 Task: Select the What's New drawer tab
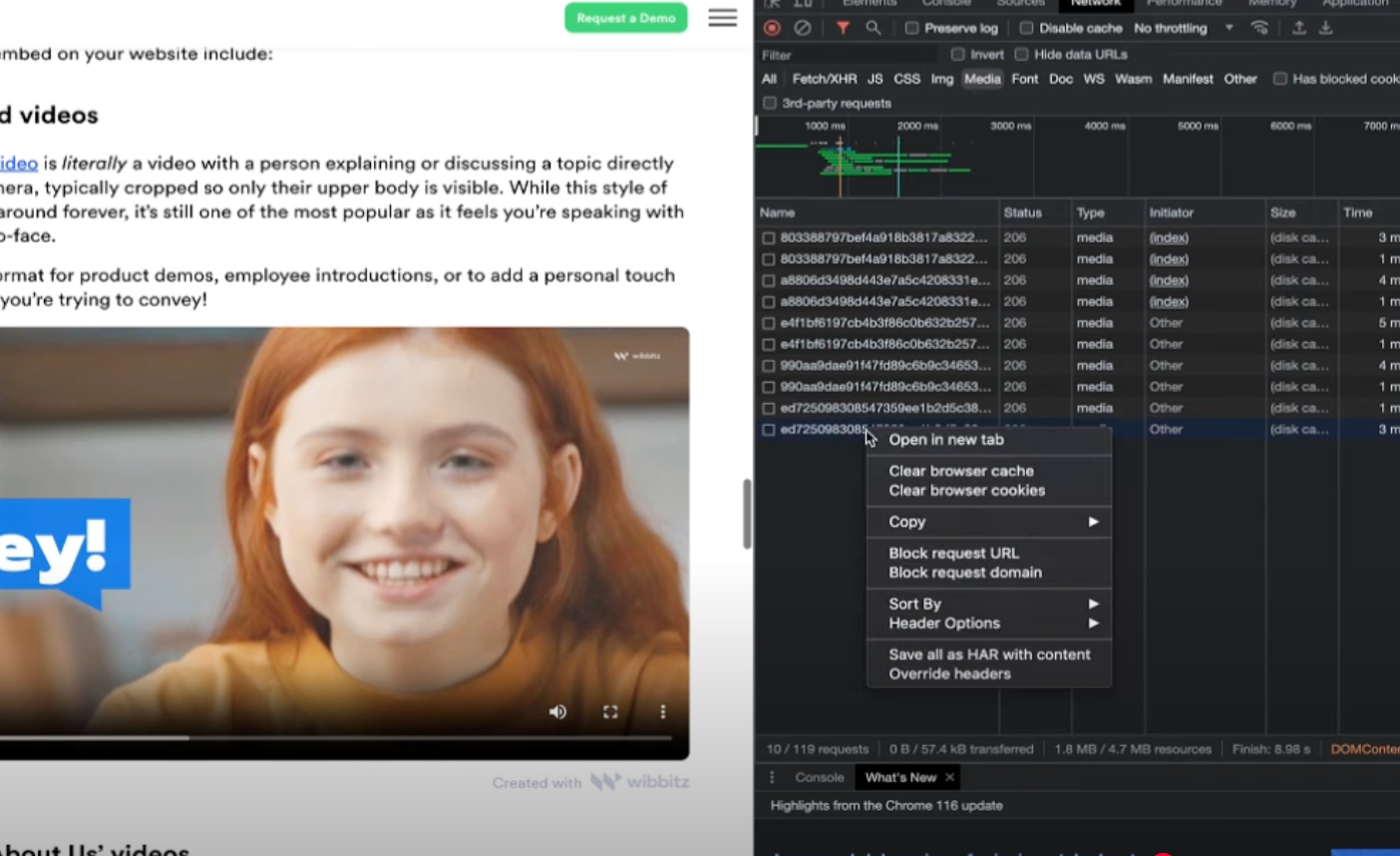coord(900,777)
